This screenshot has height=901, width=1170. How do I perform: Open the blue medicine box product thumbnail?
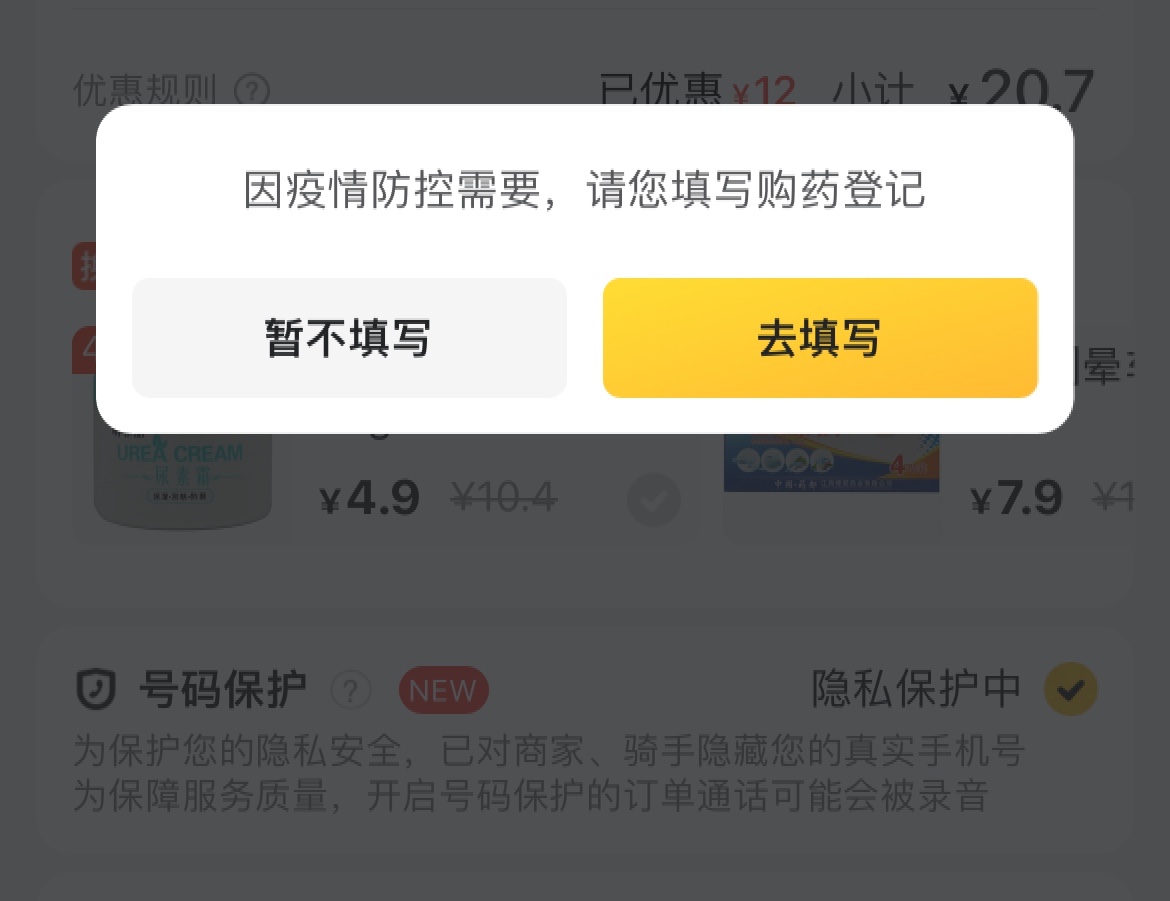coord(831,463)
